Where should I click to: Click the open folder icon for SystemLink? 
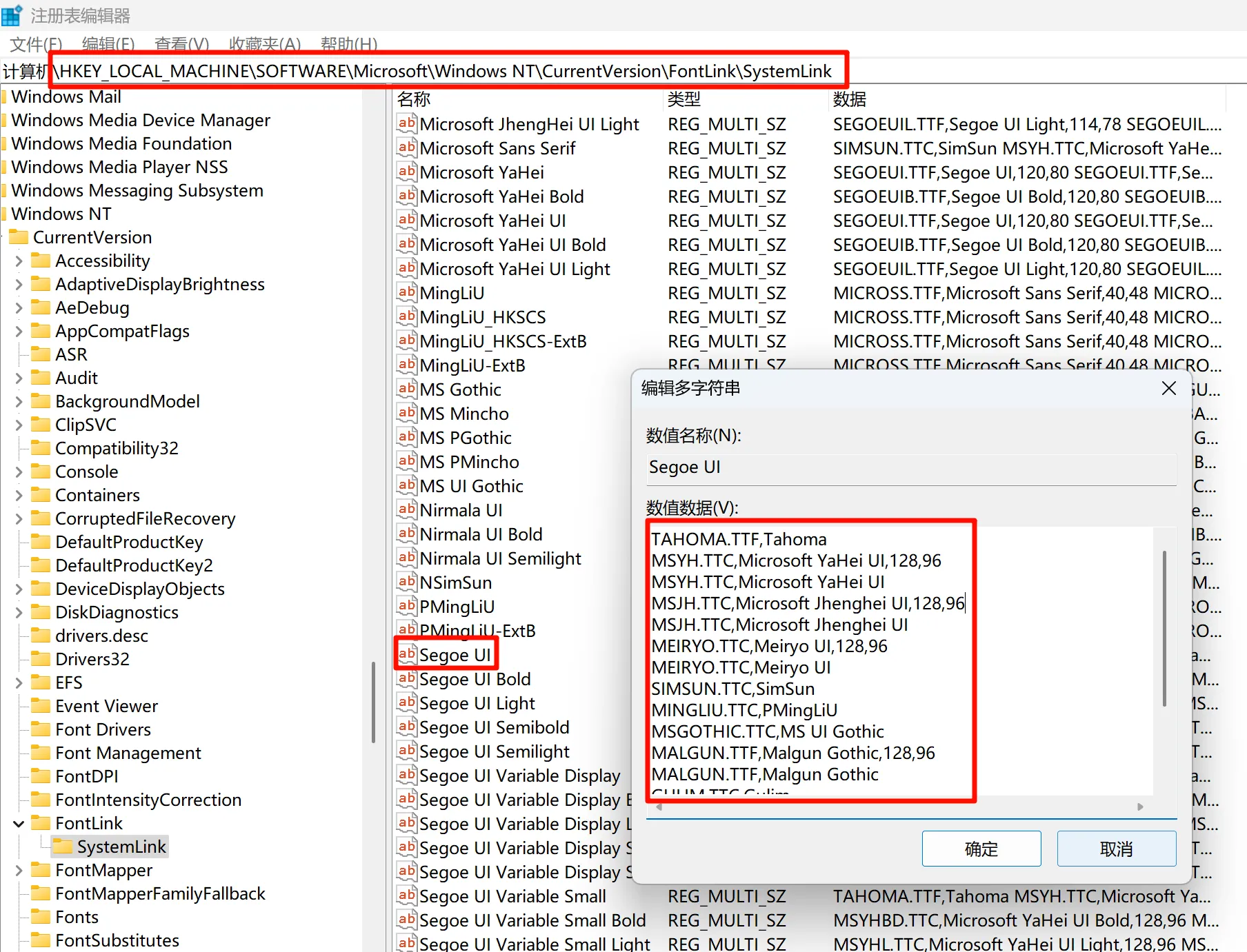[63, 847]
